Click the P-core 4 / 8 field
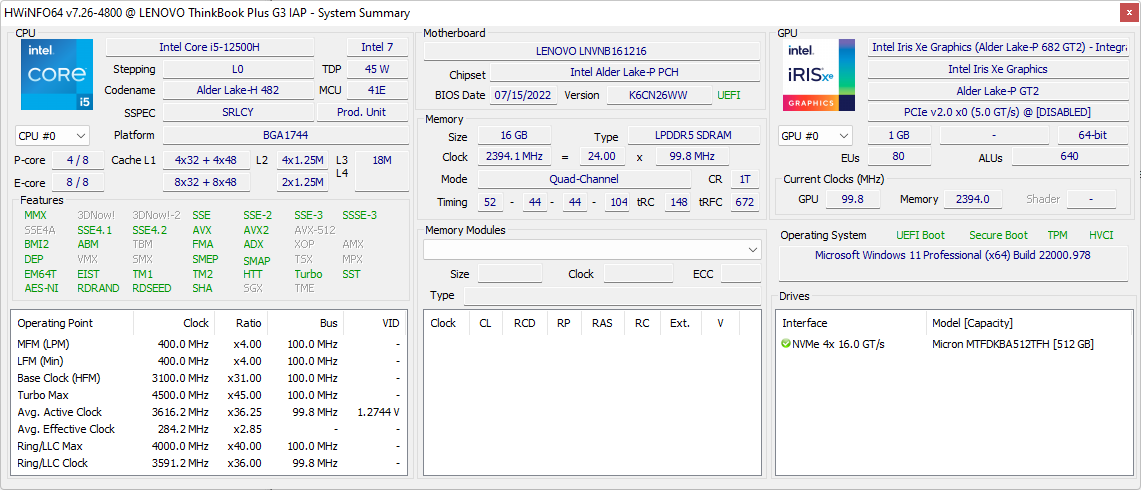Viewport: 1141px width, 490px height. pyautogui.click(x=79, y=160)
